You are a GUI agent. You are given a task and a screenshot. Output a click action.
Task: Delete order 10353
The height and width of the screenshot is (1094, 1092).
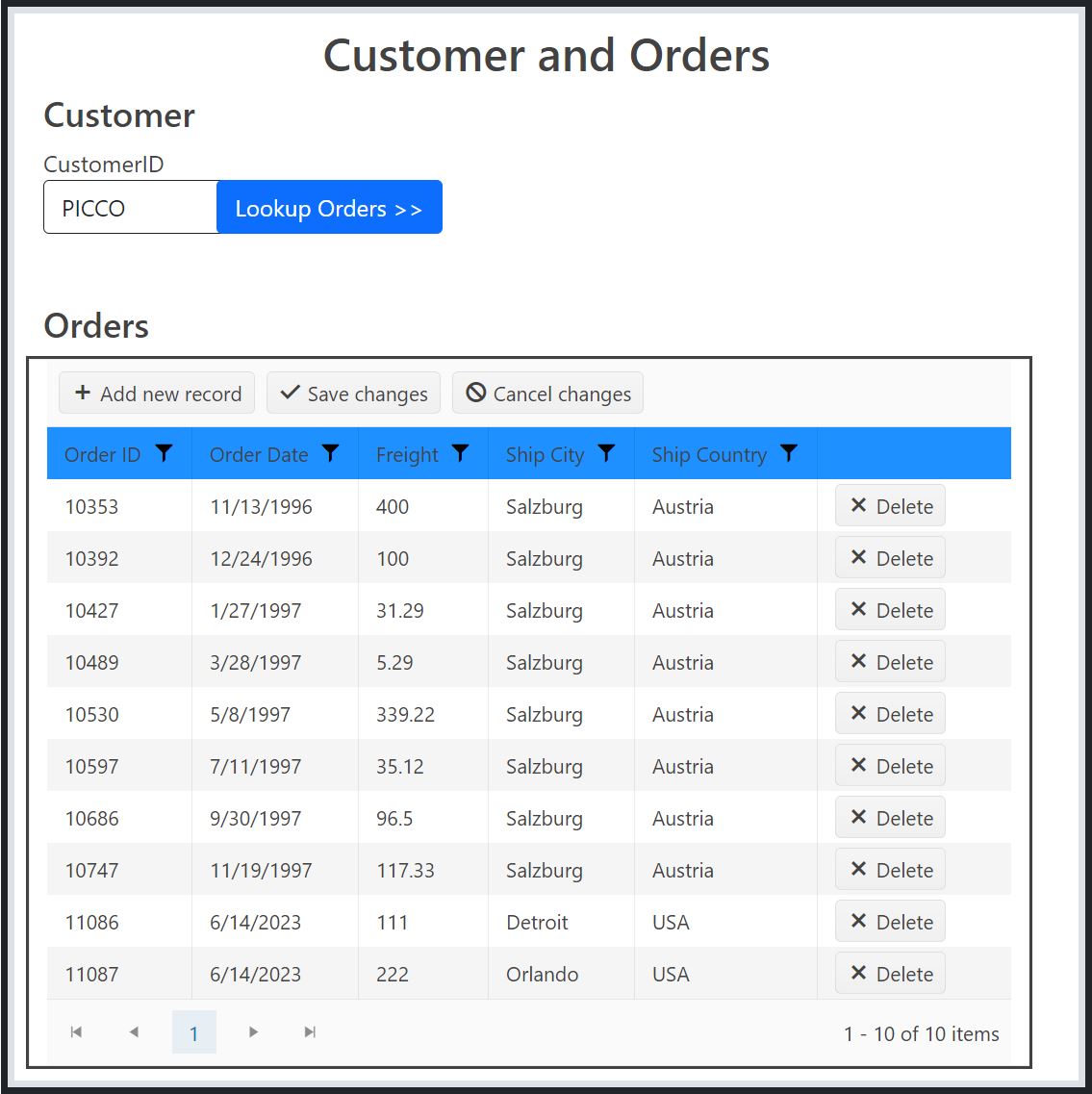tap(890, 506)
